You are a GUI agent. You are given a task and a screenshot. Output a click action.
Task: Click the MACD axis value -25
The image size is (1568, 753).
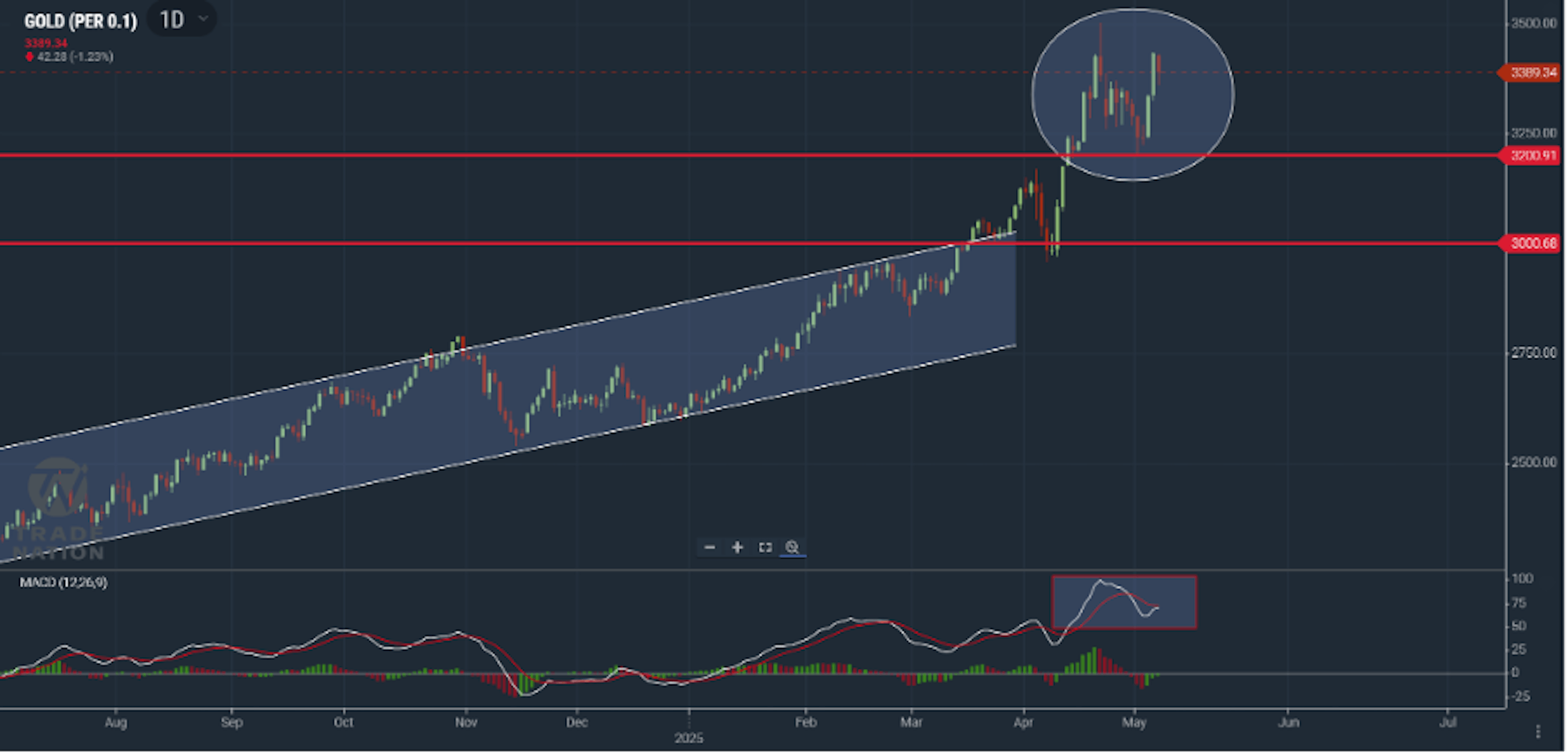click(1521, 696)
